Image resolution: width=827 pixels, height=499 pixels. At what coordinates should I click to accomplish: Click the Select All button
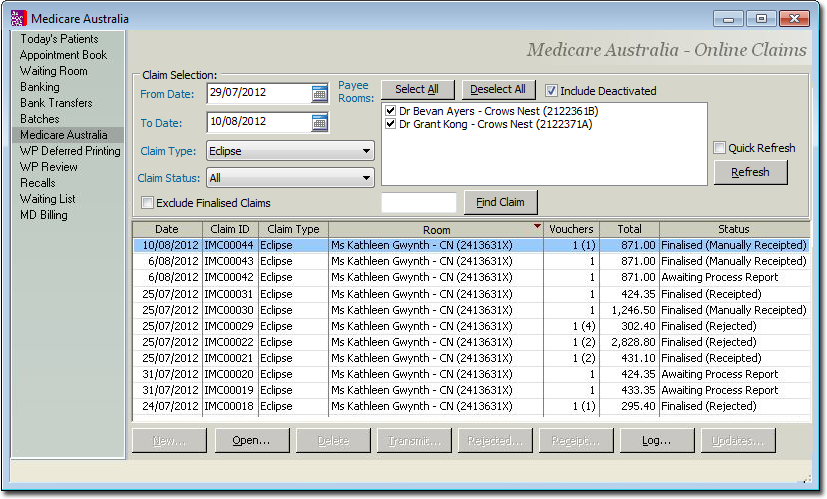[417, 90]
